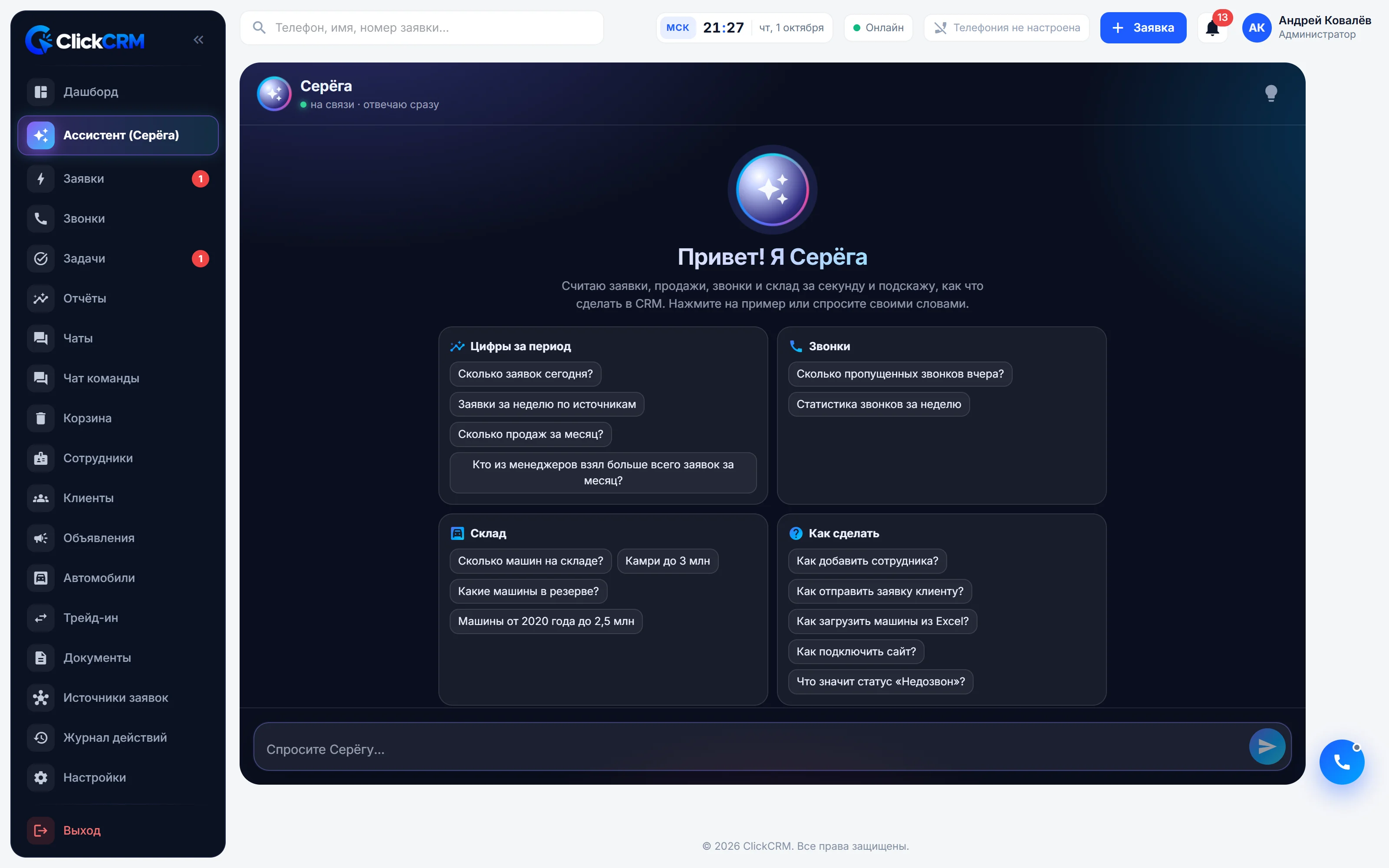
Task: Choose Сколько пропущенных звонков вчера? prompt
Action: click(900, 374)
